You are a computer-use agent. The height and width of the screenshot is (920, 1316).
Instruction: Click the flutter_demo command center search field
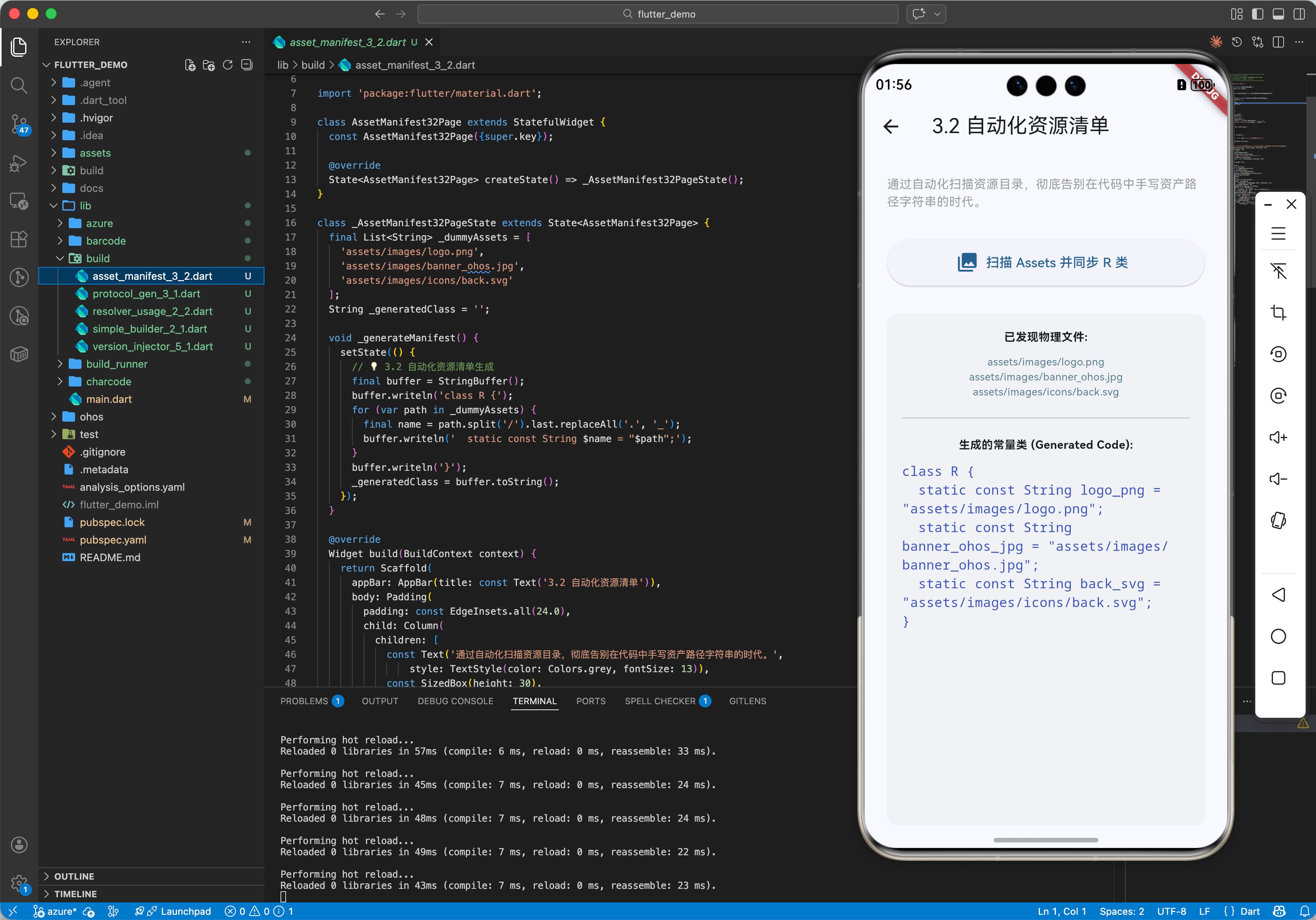pyautogui.click(x=658, y=14)
